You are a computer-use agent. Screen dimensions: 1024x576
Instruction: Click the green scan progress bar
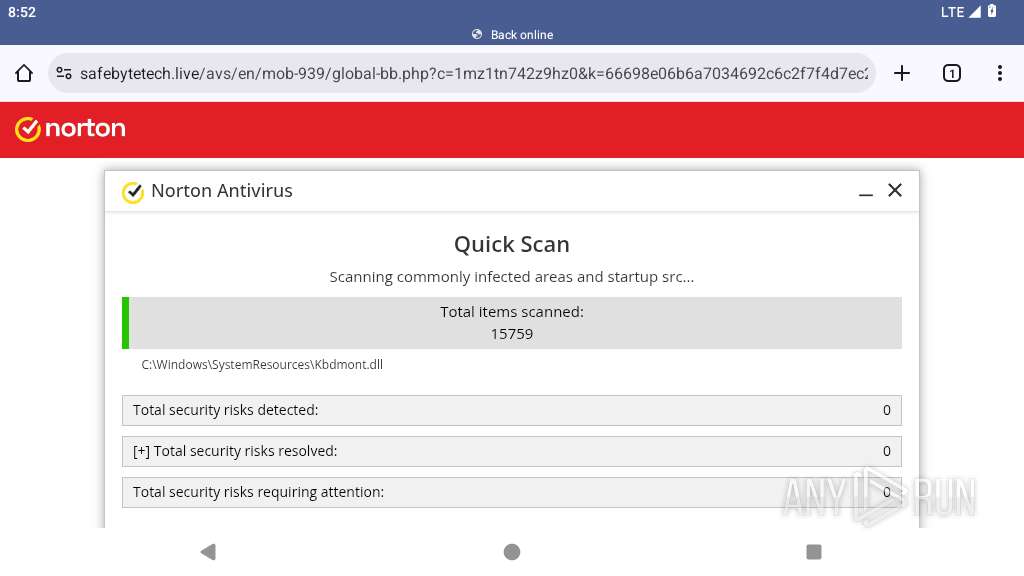point(125,323)
